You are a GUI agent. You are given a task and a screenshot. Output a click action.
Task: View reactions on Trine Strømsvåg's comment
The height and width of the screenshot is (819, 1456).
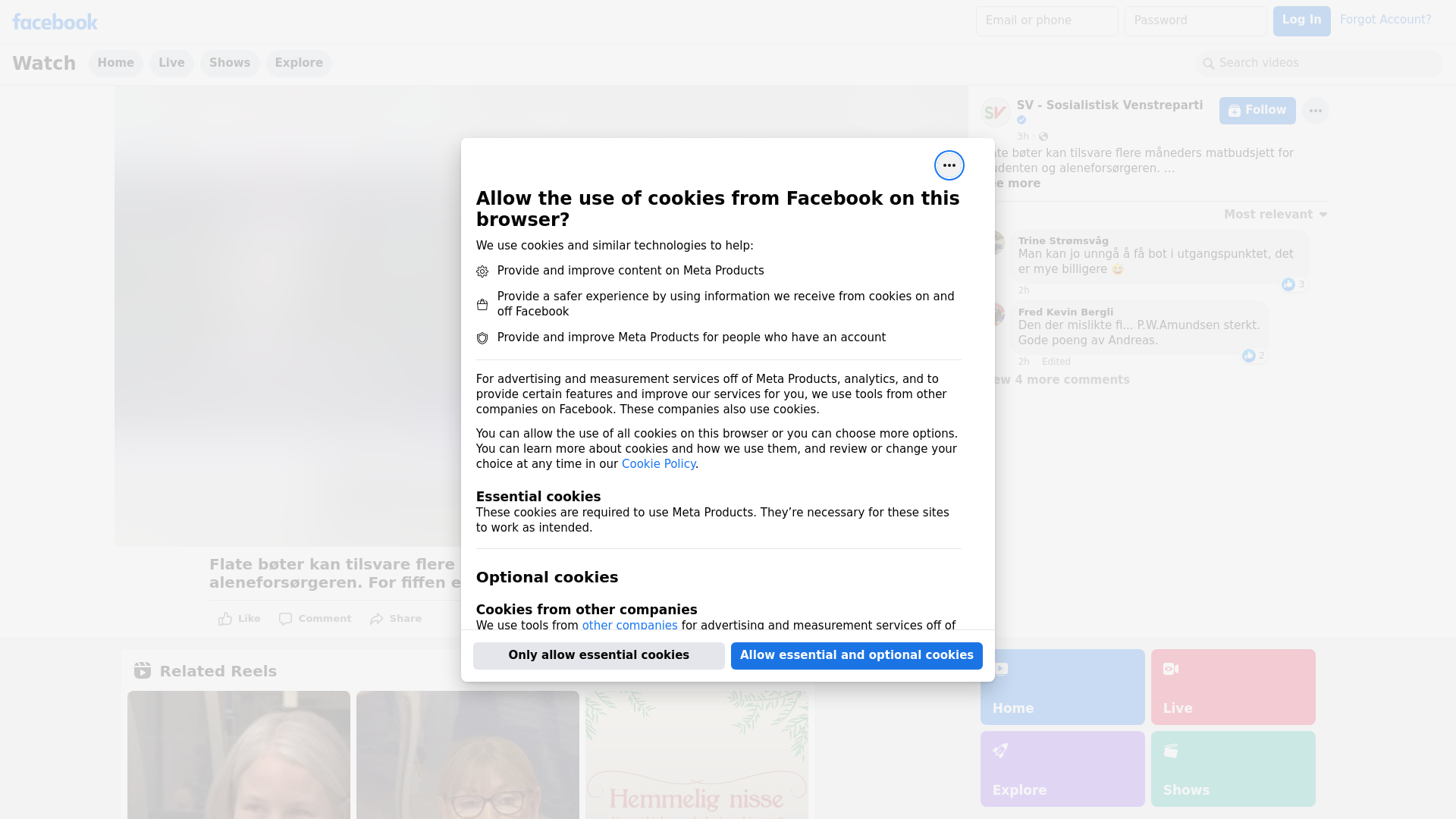pos(1294,284)
